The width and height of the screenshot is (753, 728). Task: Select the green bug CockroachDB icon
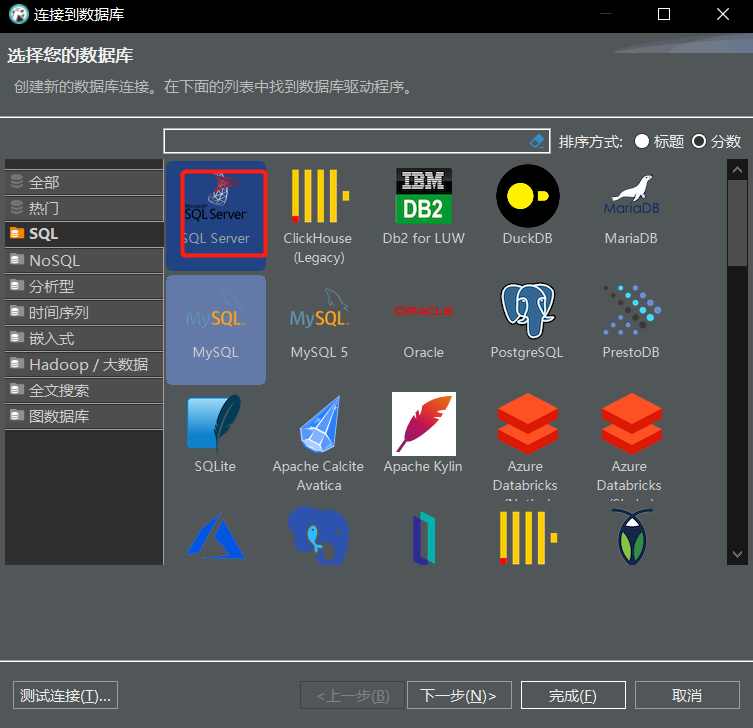click(x=632, y=536)
